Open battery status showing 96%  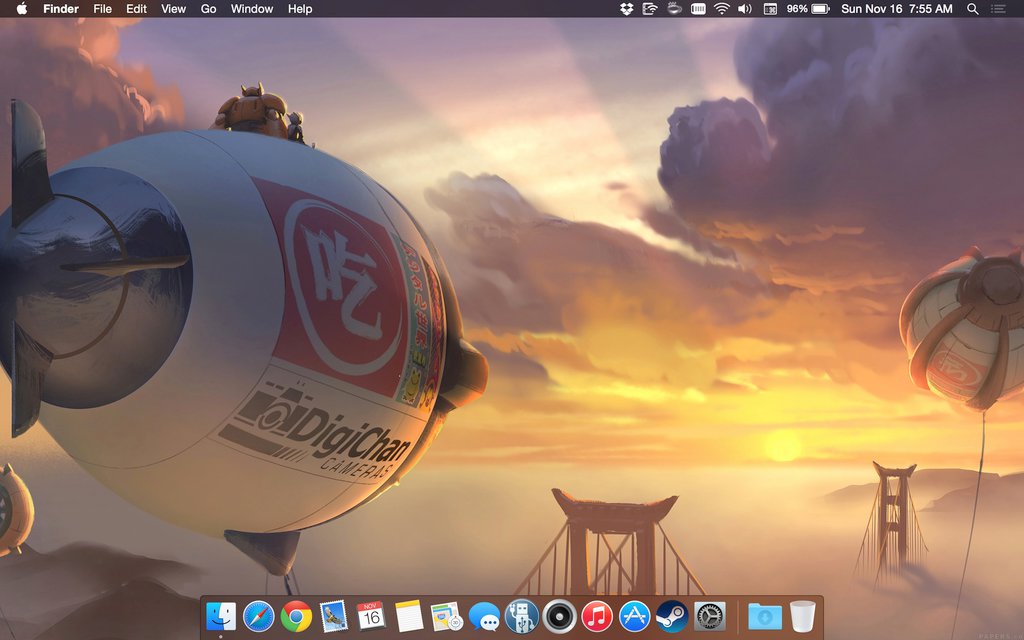808,8
